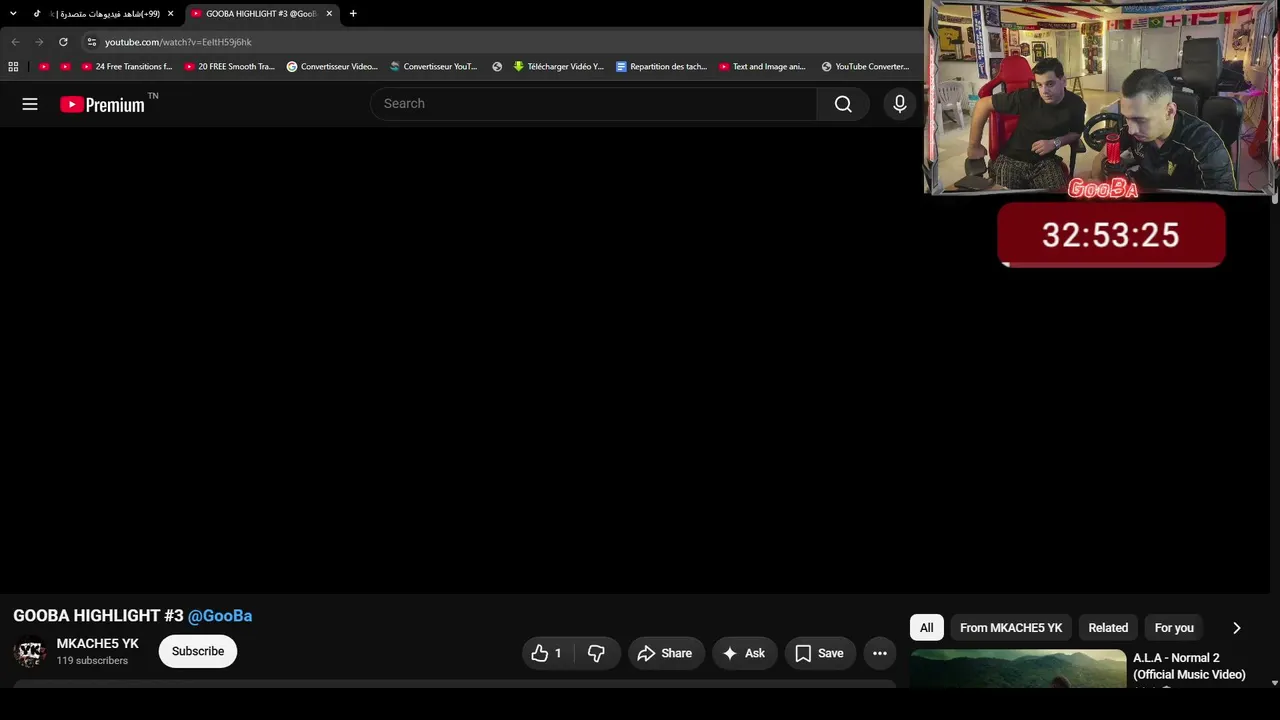Select the All filter chip
The height and width of the screenshot is (720, 1280).
[927, 628]
